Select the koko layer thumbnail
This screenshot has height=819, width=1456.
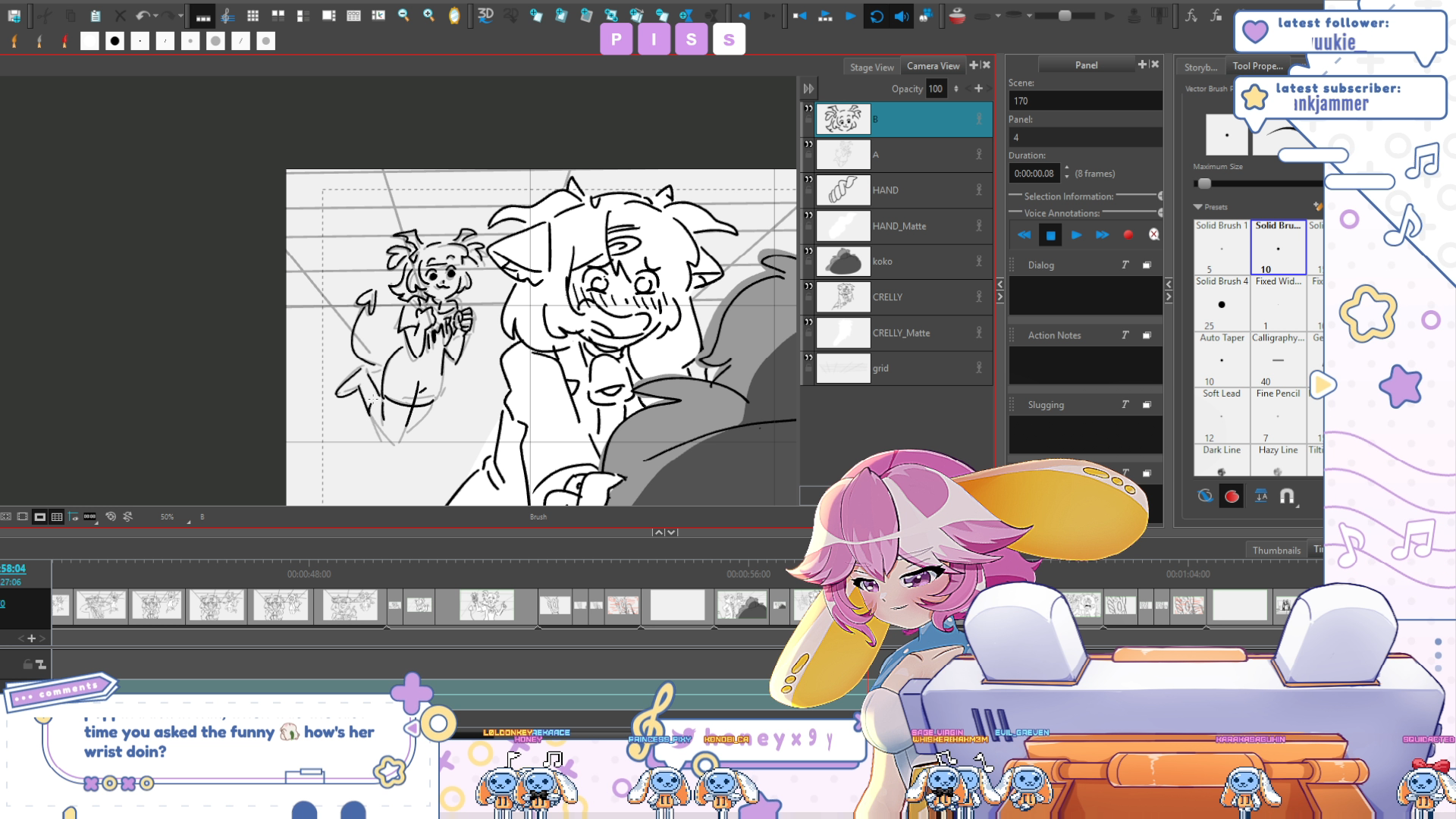tap(843, 262)
